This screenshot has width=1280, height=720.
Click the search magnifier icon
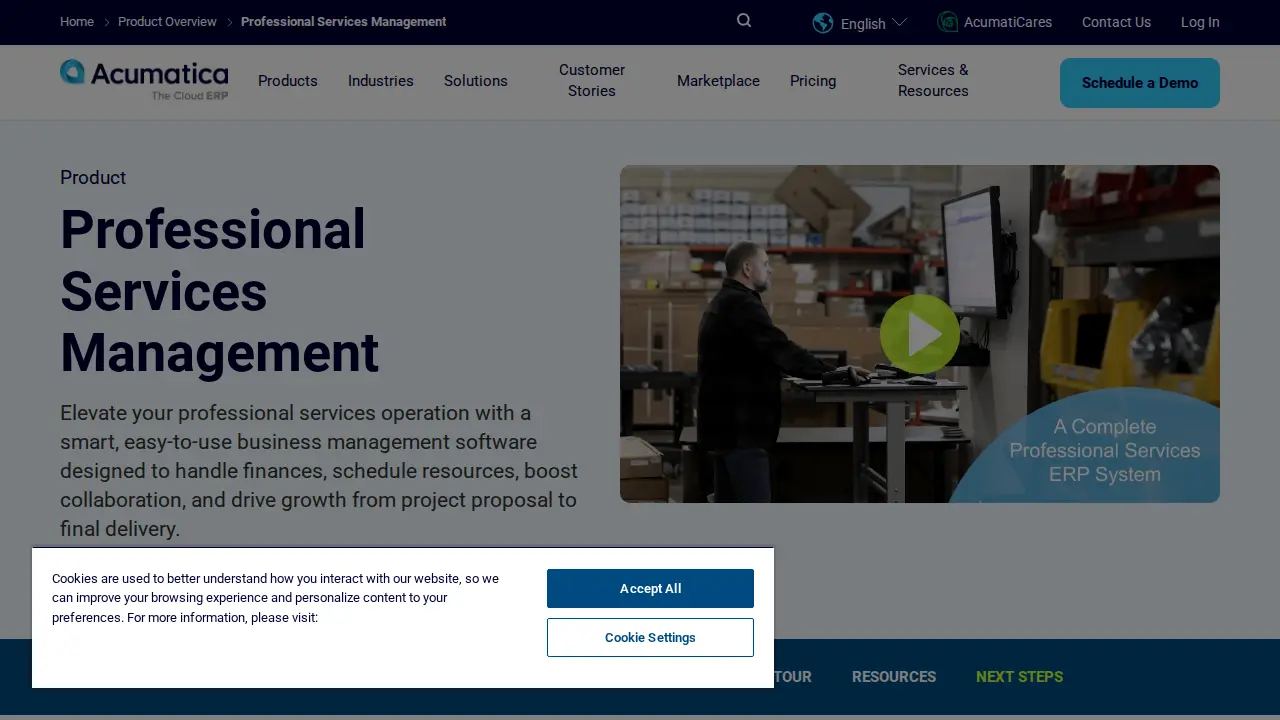pyautogui.click(x=744, y=21)
